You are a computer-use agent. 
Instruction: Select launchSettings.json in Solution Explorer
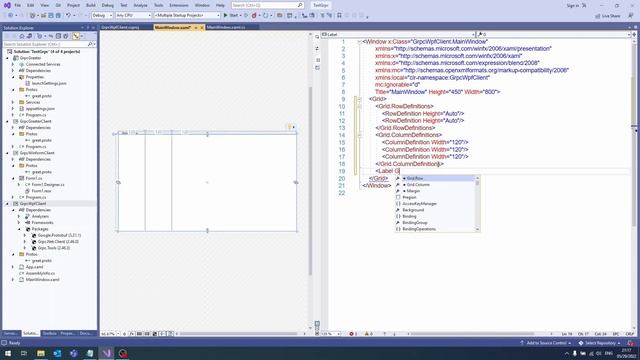[x=49, y=83]
